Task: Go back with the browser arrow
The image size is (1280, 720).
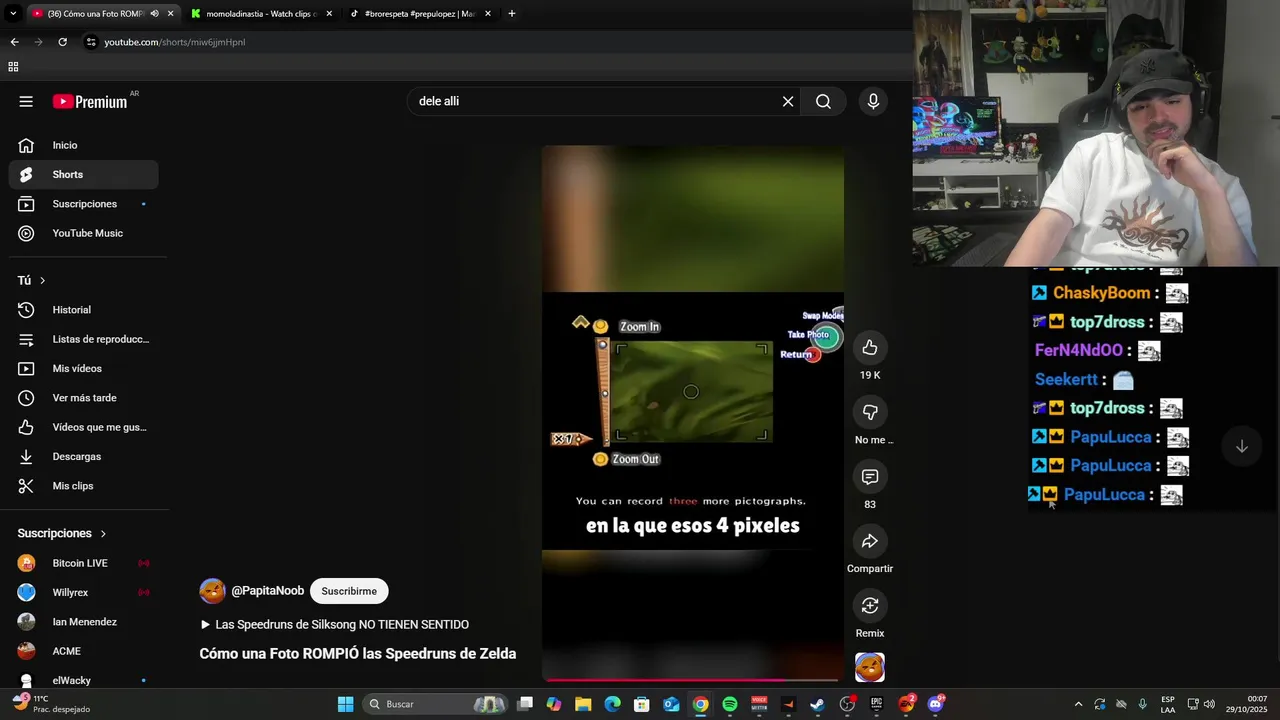Action: 14,42
